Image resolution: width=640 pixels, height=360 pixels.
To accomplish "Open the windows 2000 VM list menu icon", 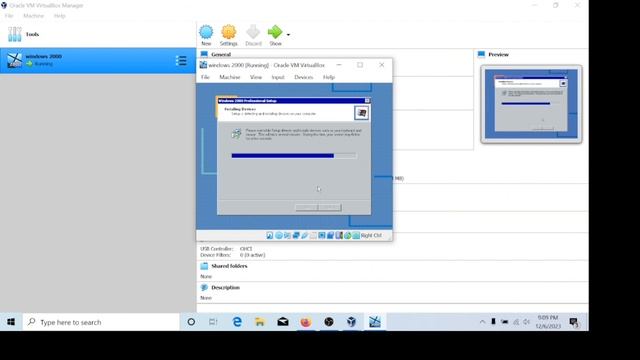I will 181,61.
